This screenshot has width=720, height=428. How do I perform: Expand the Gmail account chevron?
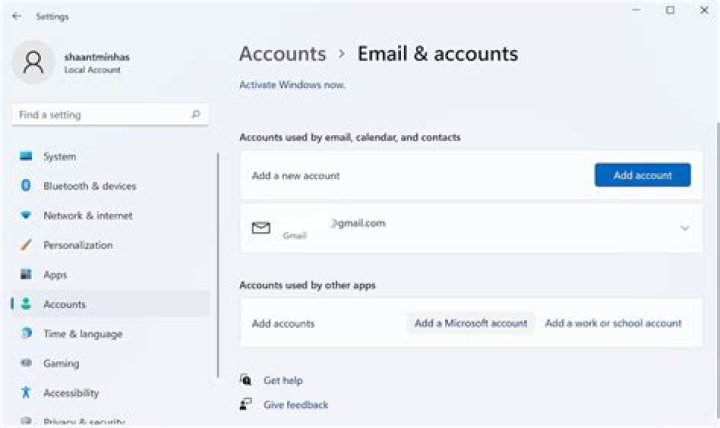[x=685, y=228]
